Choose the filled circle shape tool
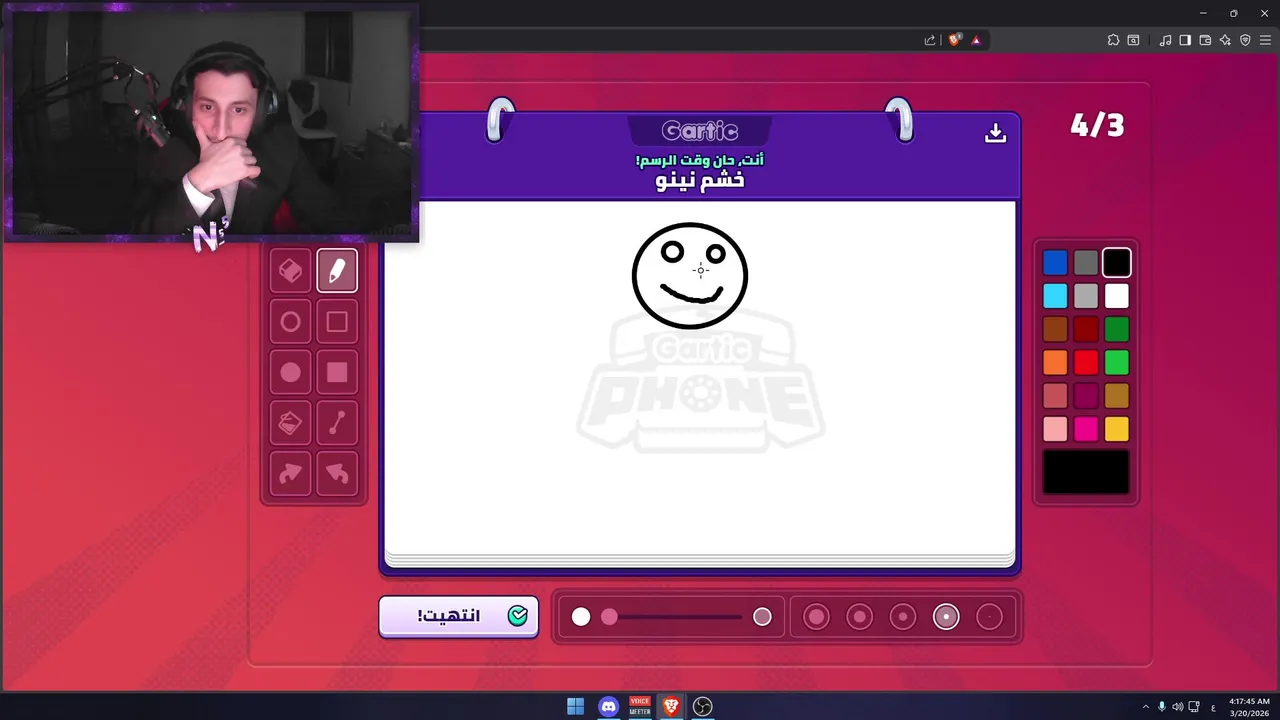1280x720 pixels. coord(290,372)
